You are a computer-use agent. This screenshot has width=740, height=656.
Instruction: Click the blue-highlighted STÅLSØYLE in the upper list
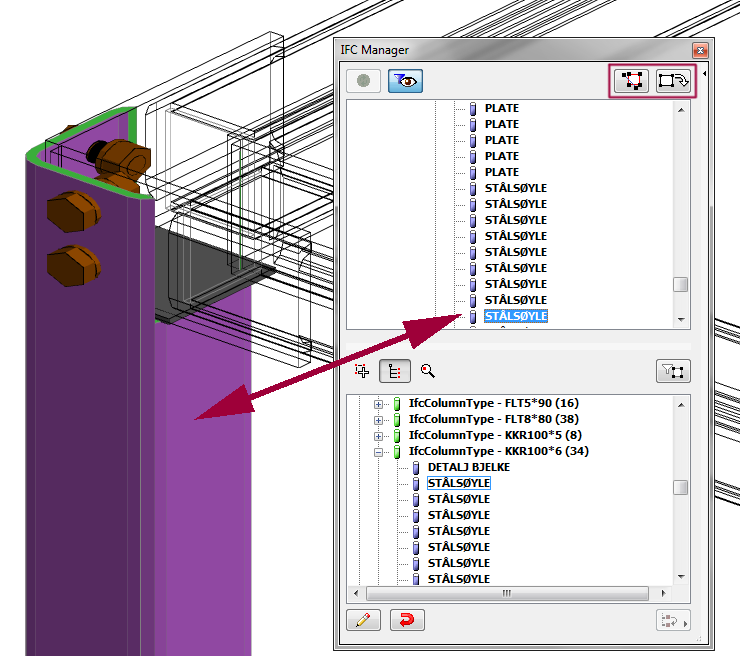516,316
